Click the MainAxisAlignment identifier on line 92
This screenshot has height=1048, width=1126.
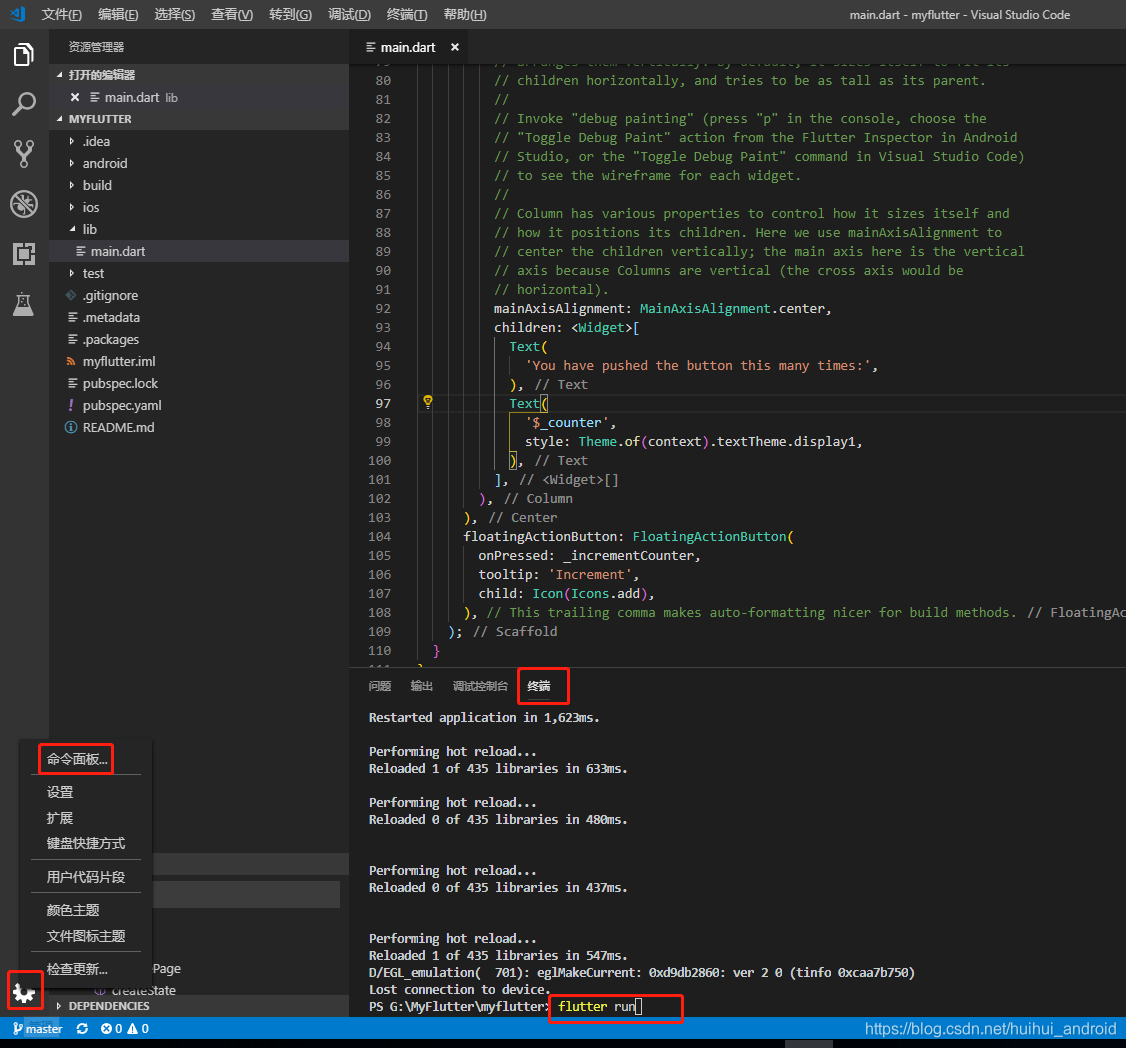point(704,308)
